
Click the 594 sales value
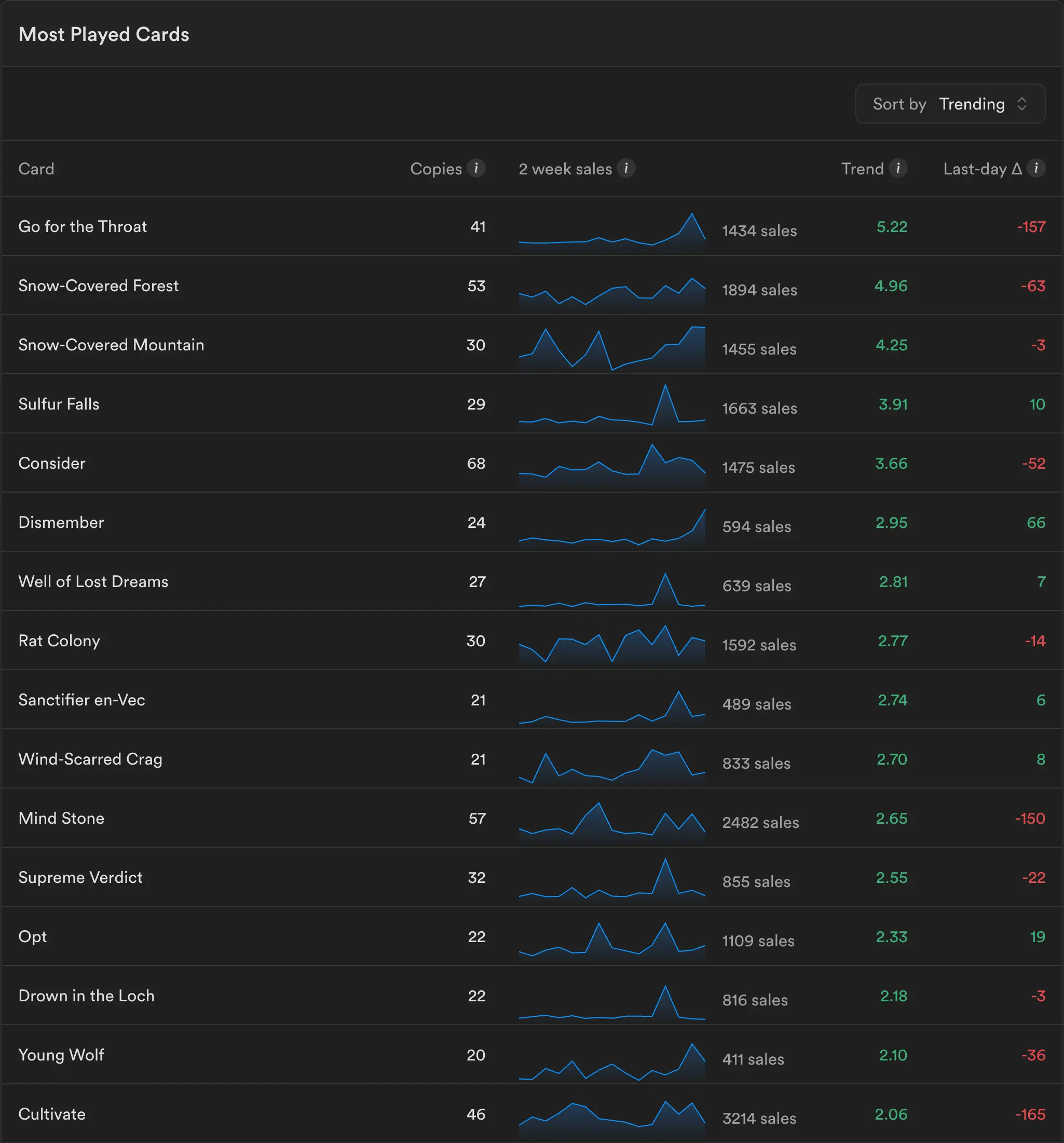756,527
